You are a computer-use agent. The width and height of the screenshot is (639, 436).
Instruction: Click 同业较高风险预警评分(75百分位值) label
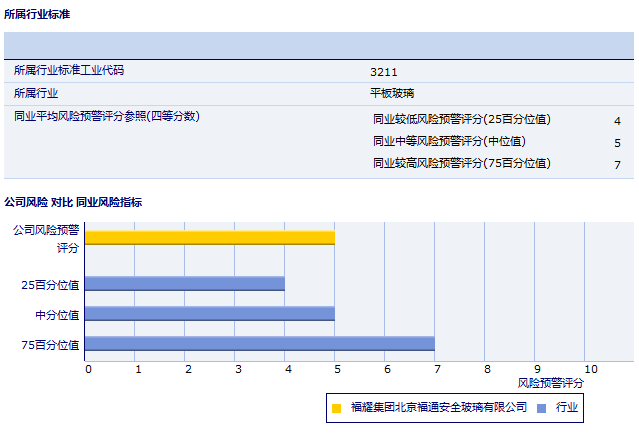point(461,163)
